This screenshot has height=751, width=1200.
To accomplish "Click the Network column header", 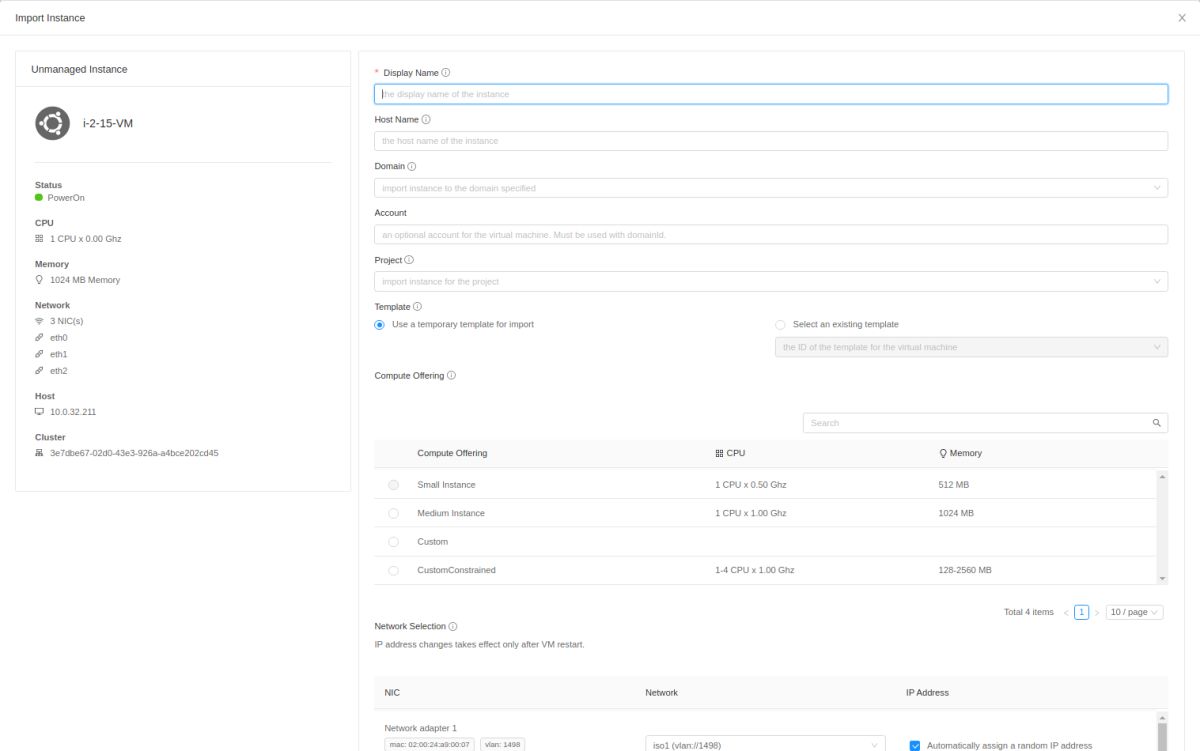I will [x=661, y=693].
